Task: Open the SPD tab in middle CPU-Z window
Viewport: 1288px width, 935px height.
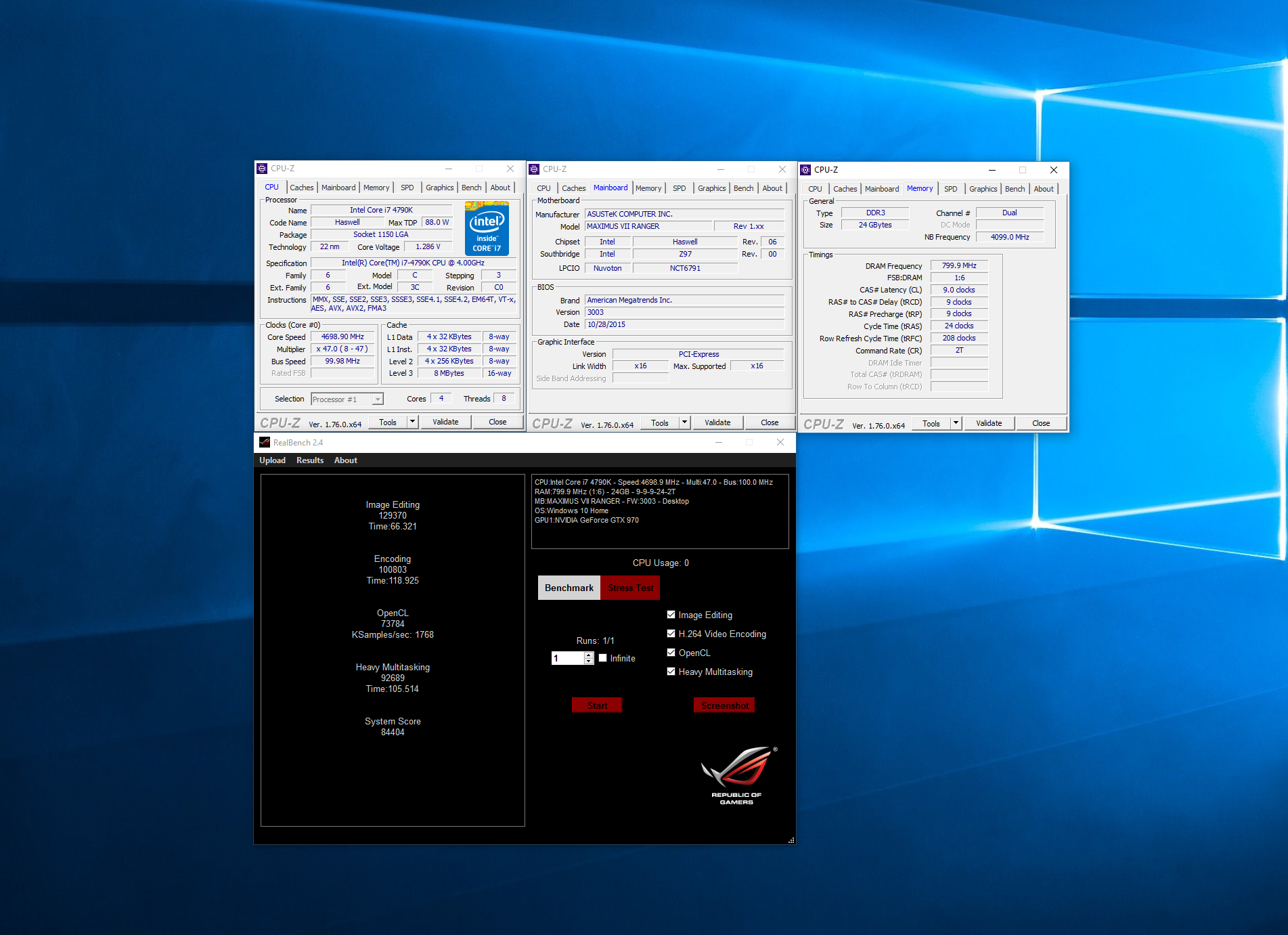Action: [x=680, y=188]
